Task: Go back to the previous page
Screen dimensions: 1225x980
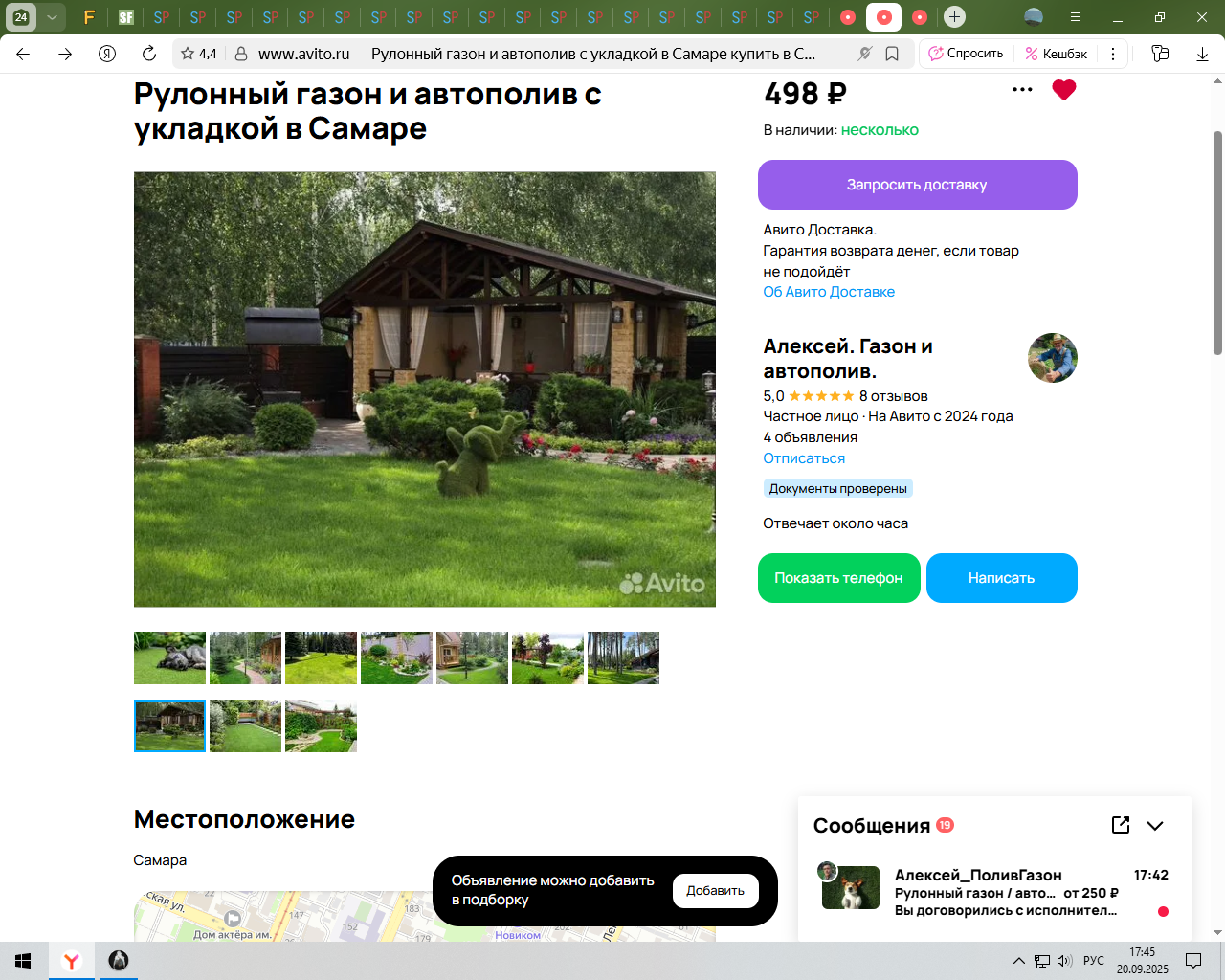Action: (x=23, y=55)
